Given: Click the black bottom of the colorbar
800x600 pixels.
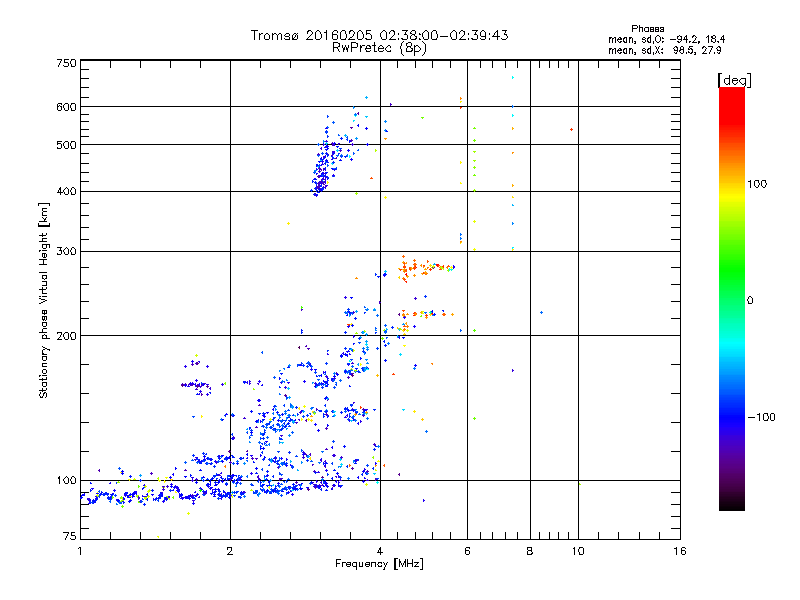Looking at the screenshot, I should point(732,504).
